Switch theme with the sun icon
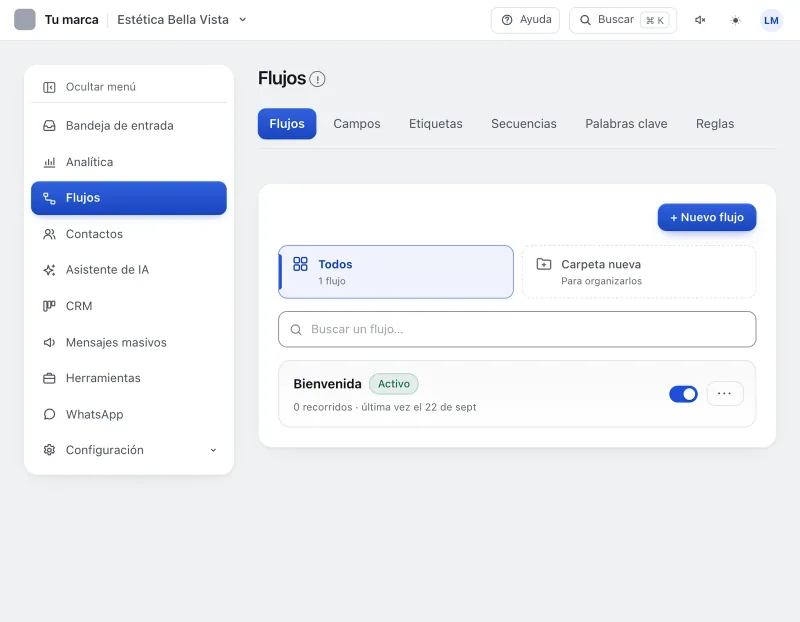The width and height of the screenshot is (800, 622). 735,20
